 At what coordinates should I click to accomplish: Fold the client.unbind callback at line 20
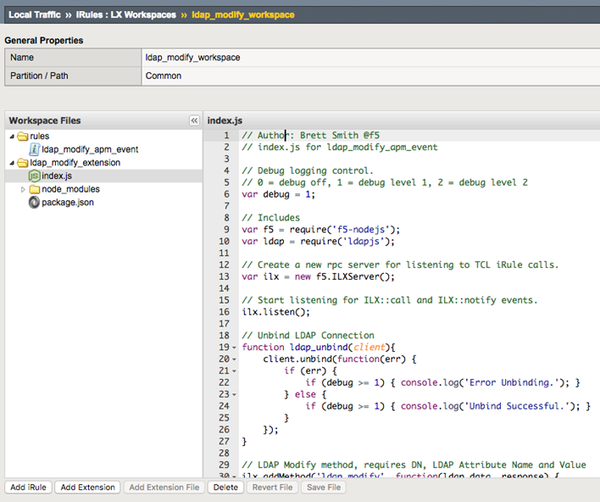[235, 358]
